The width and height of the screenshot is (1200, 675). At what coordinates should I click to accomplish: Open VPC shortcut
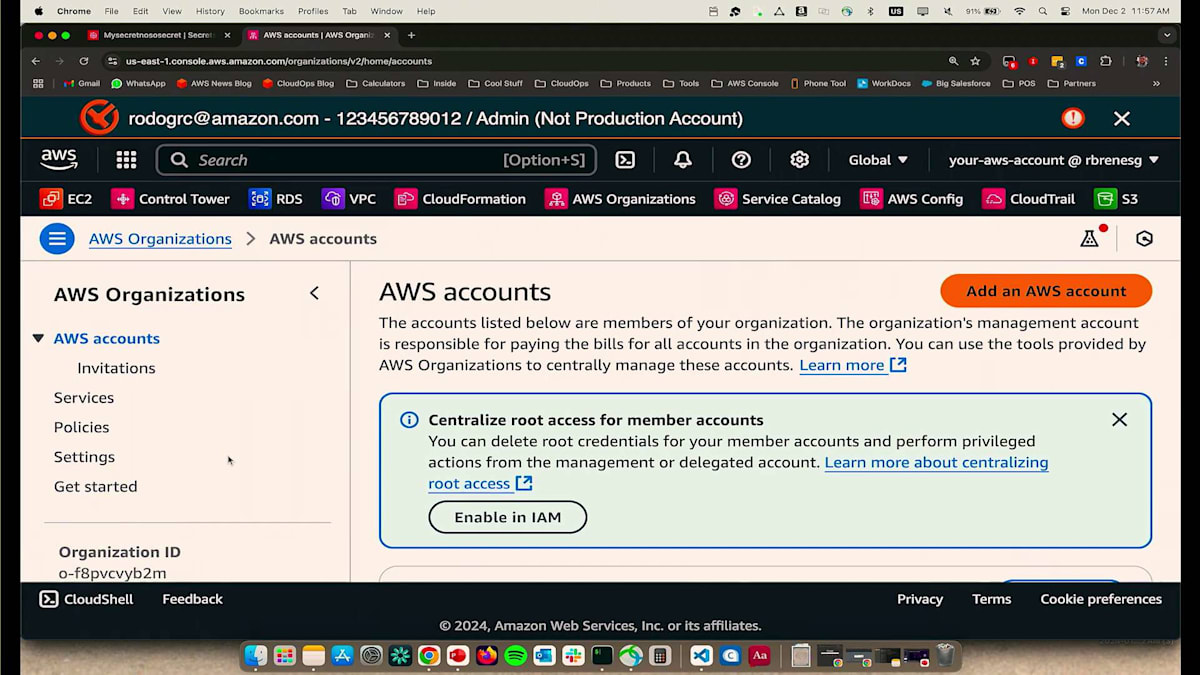(x=349, y=199)
